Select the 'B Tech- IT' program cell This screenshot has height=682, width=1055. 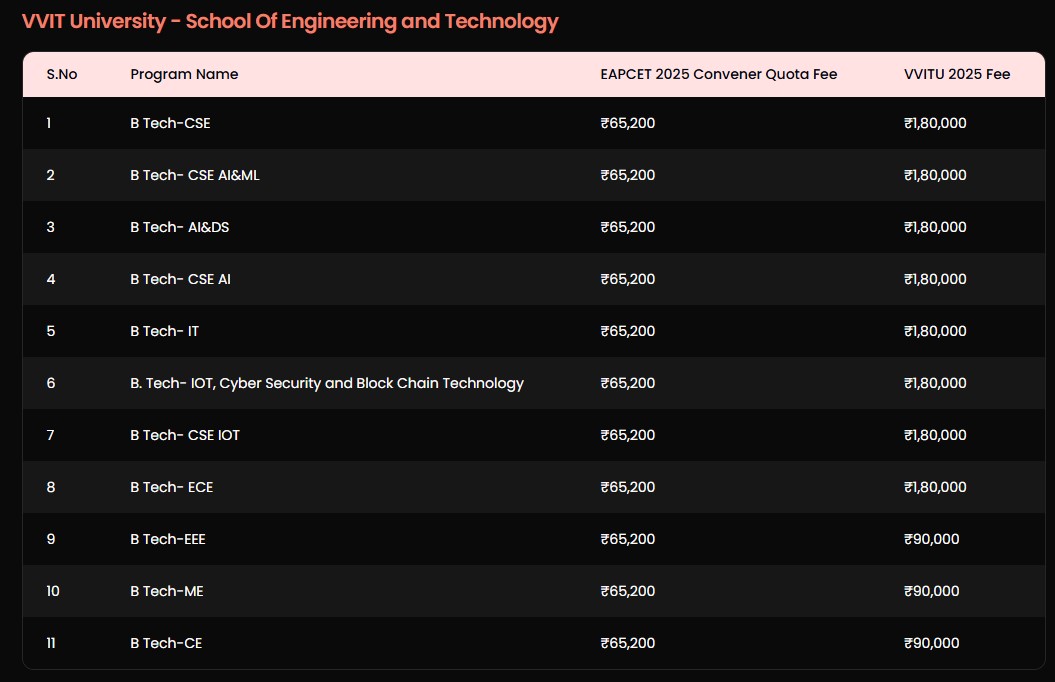(164, 331)
